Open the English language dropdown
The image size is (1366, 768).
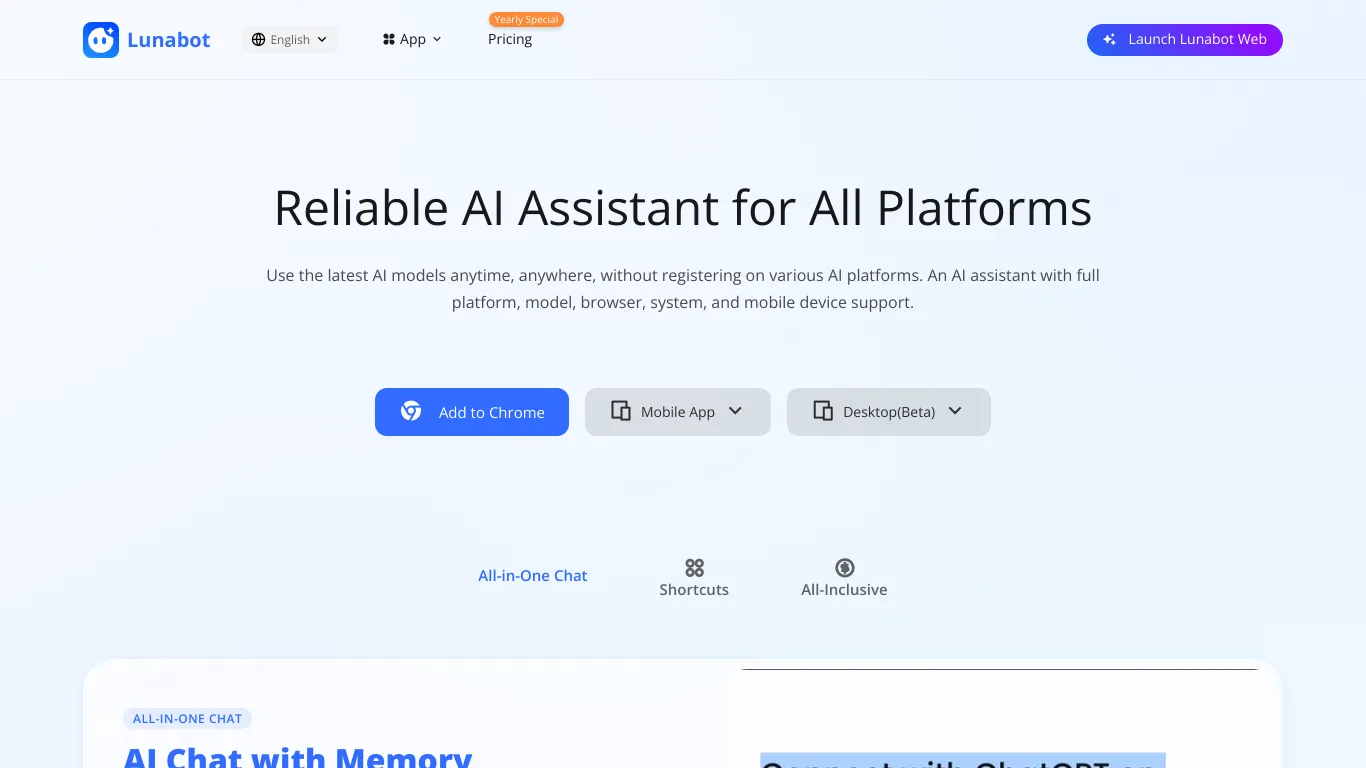pyautogui.click(x=290, y=40)
